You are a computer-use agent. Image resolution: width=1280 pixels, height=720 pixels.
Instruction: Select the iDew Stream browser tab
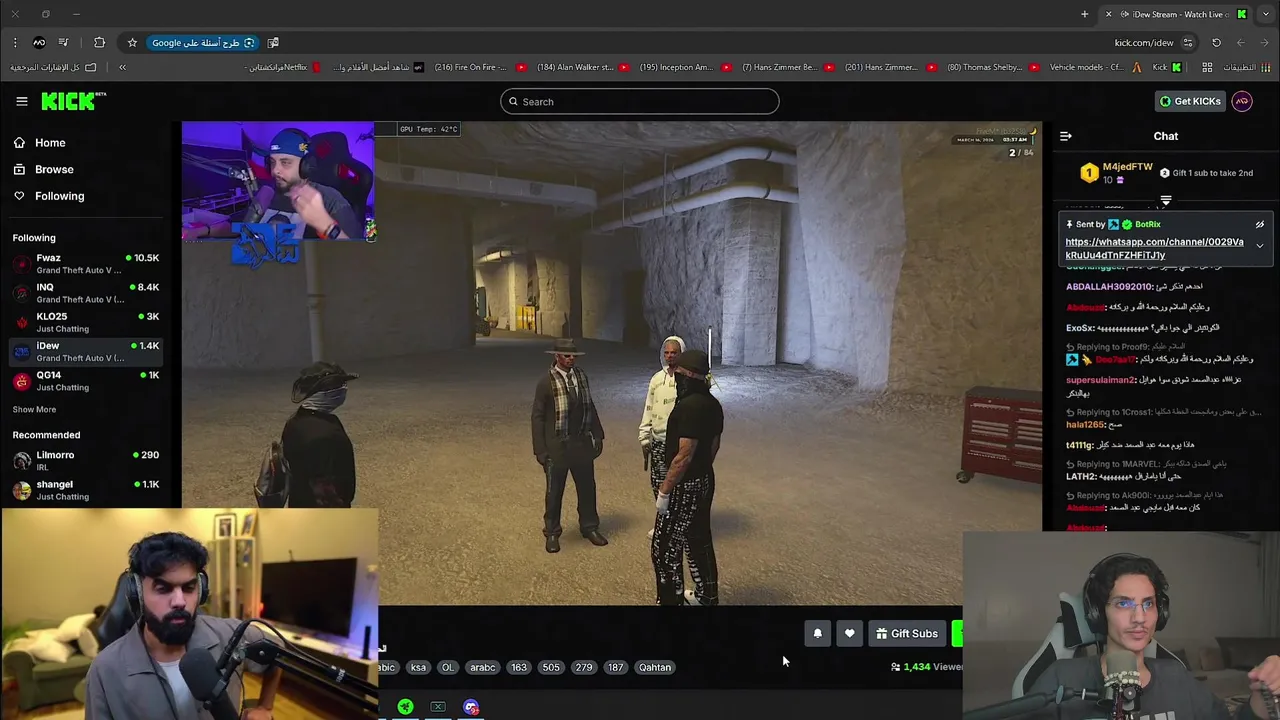pos(1176,14)
